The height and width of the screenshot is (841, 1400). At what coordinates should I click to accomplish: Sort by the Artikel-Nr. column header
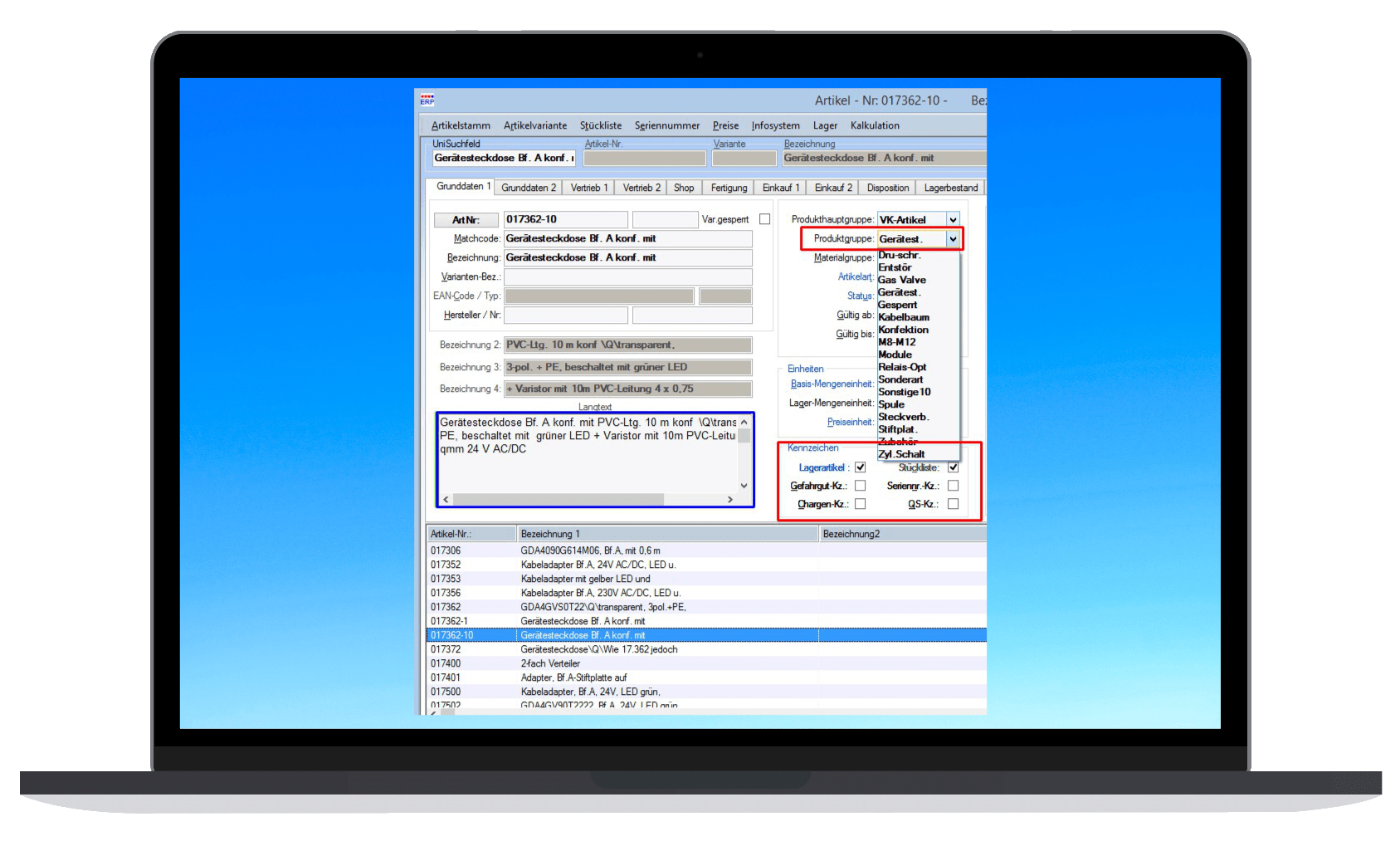coord(471,534)
